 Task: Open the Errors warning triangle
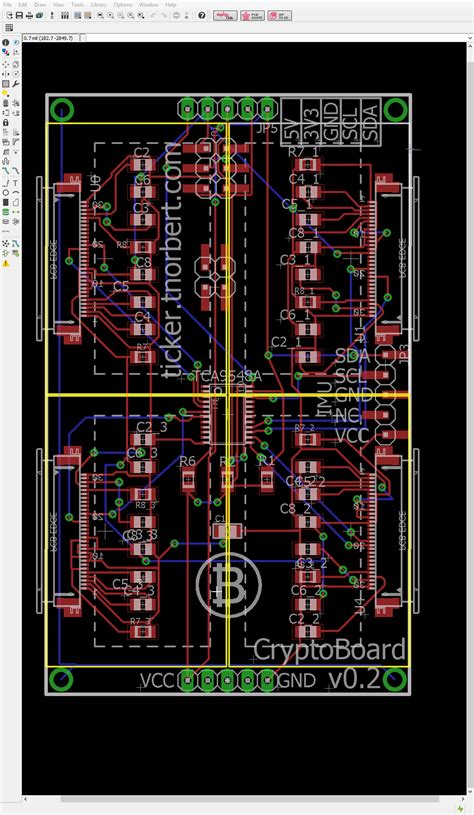click(x=6, y=263)
